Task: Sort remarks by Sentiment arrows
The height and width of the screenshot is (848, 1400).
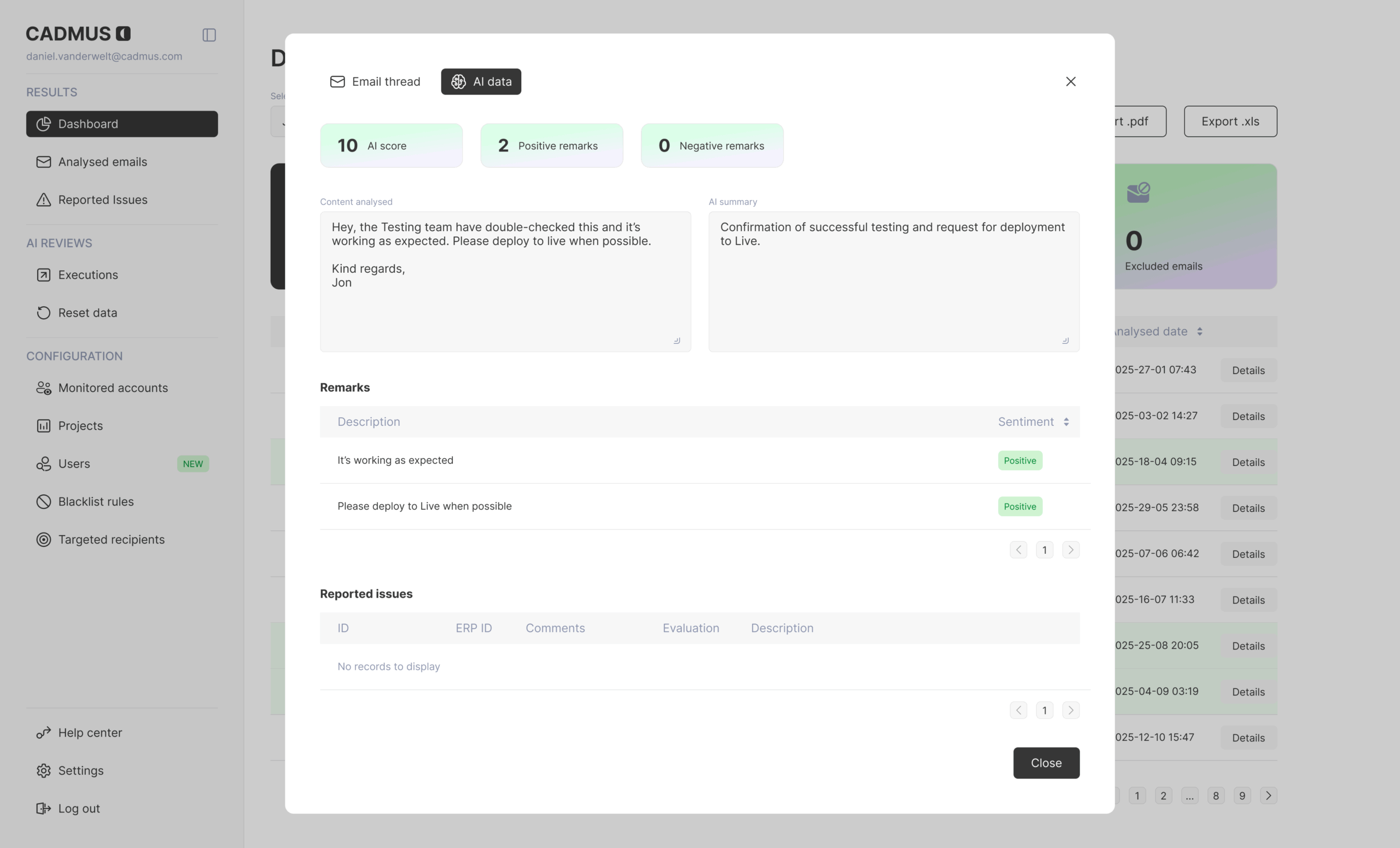Action: pos(1066,422)
